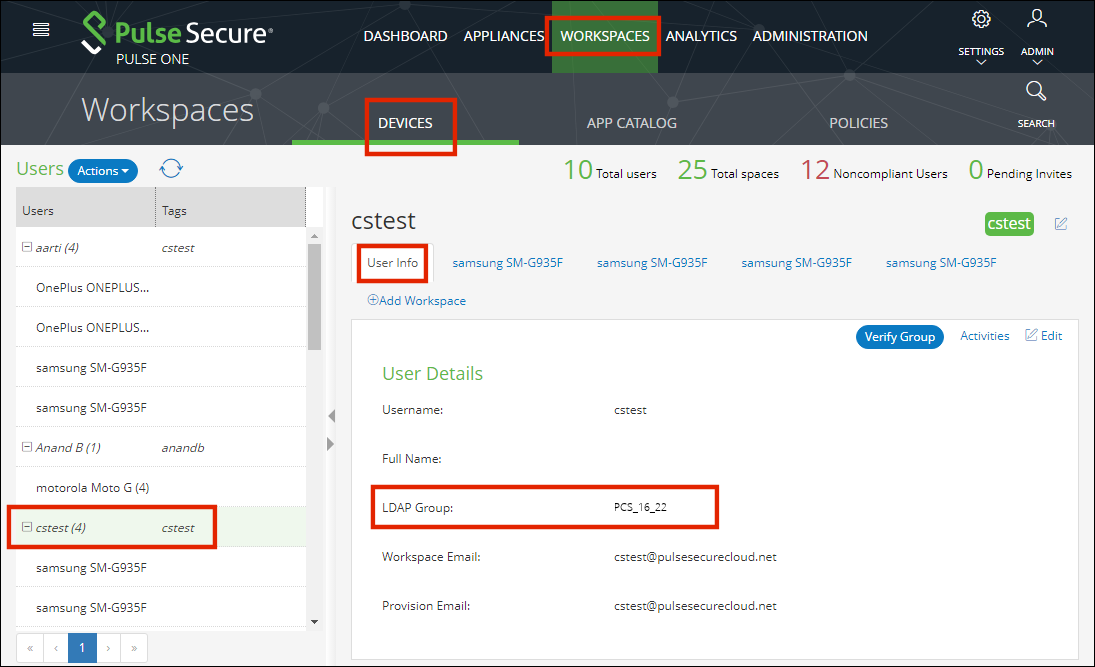Click the pencil icon beside cstest tag
The width and height of the screenshot is (1095, 667).
pyautogui.click(x=1061, y=223)
